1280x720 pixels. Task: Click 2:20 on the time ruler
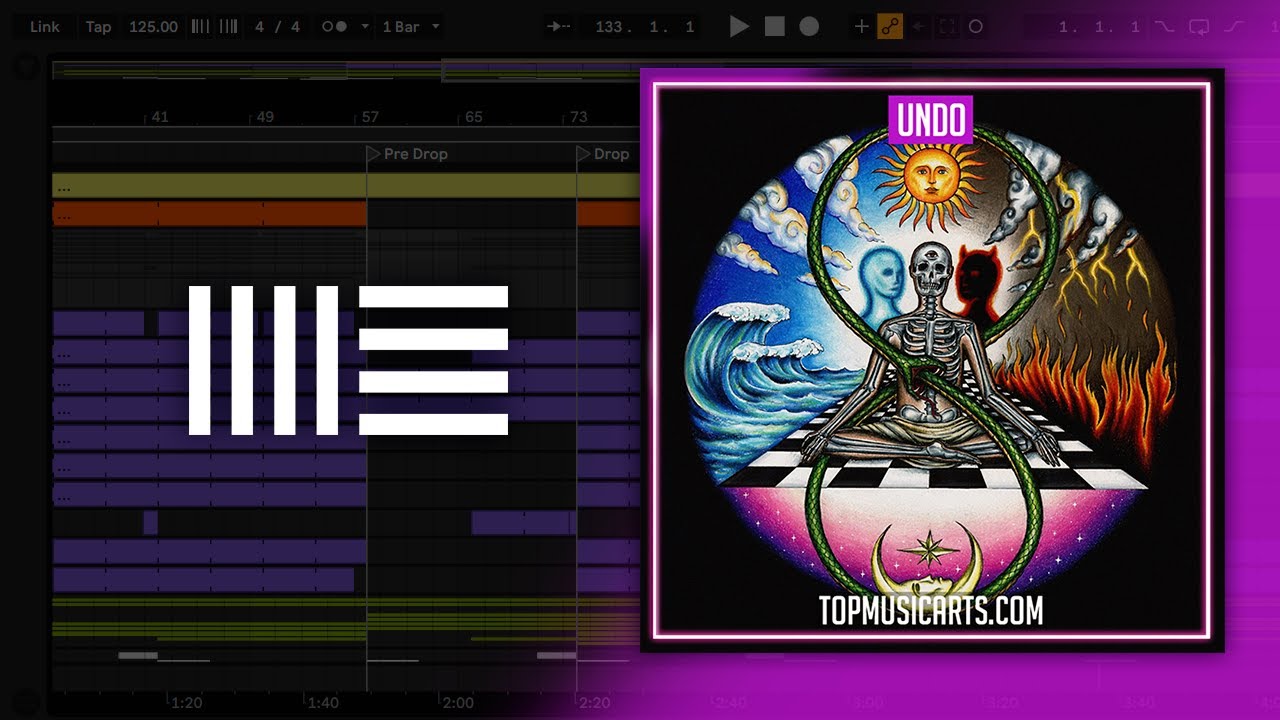pos(594,702)
